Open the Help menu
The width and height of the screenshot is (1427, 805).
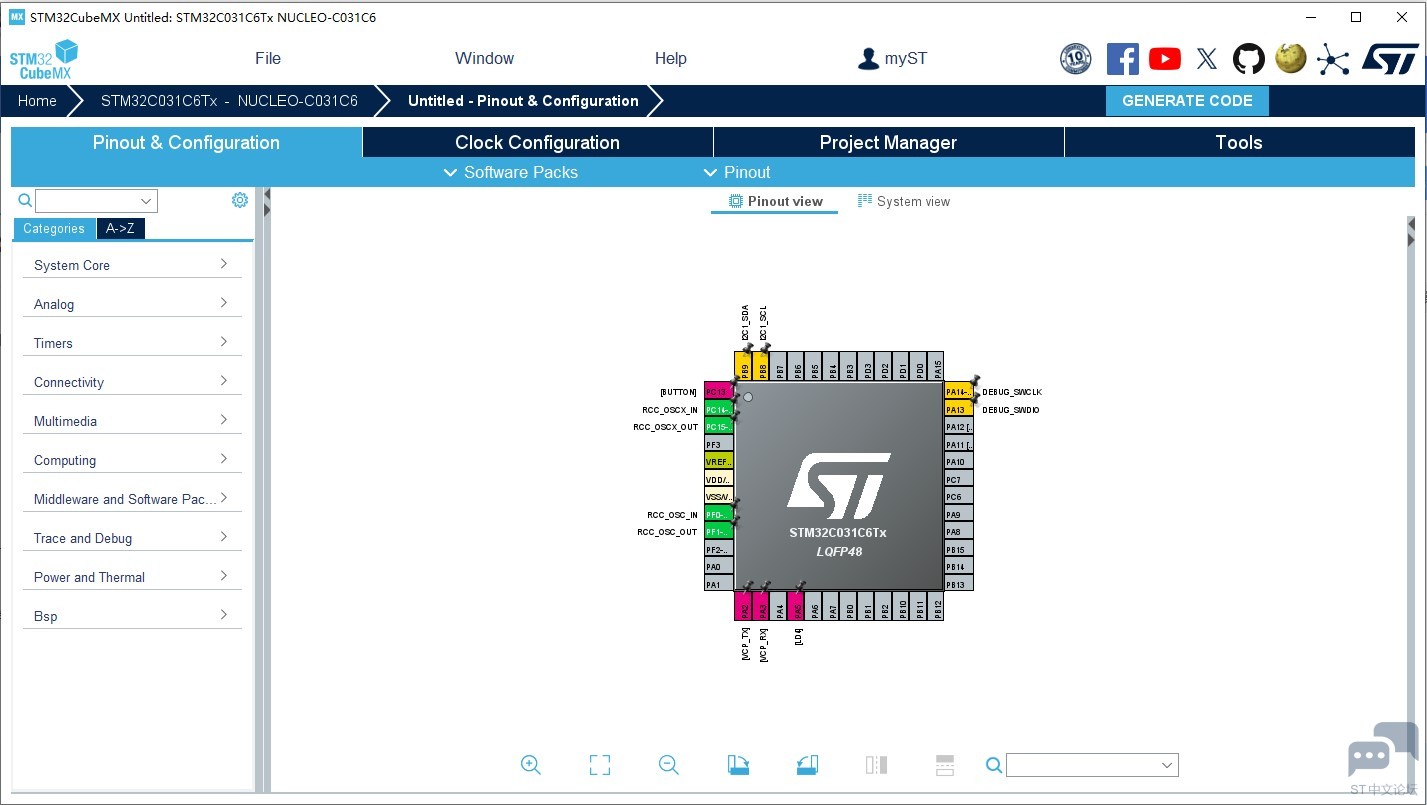click(670, 58)
